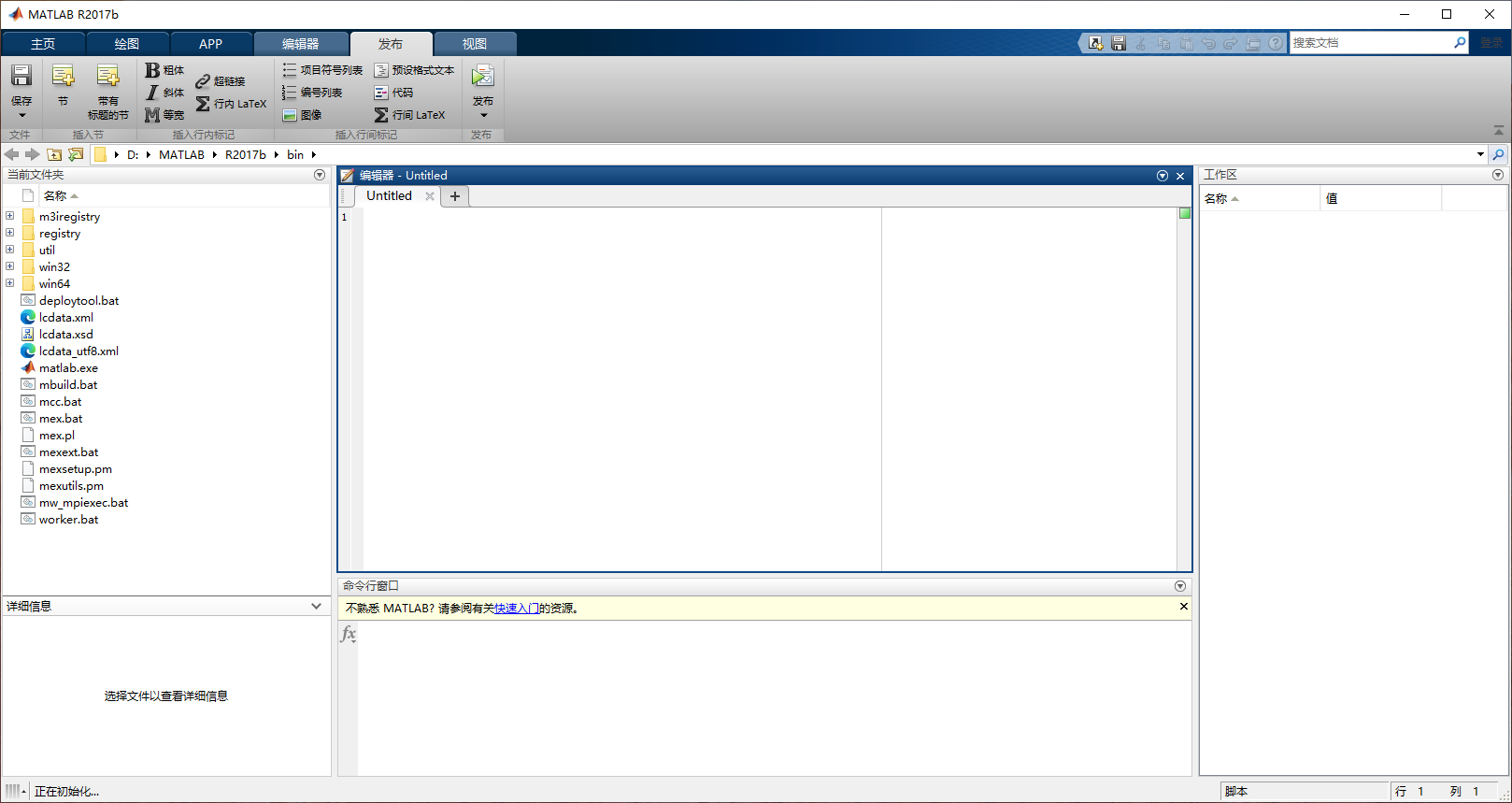Expand the m3iregistry folder
Screen dimensions: 1512x803
click(10, 216)
